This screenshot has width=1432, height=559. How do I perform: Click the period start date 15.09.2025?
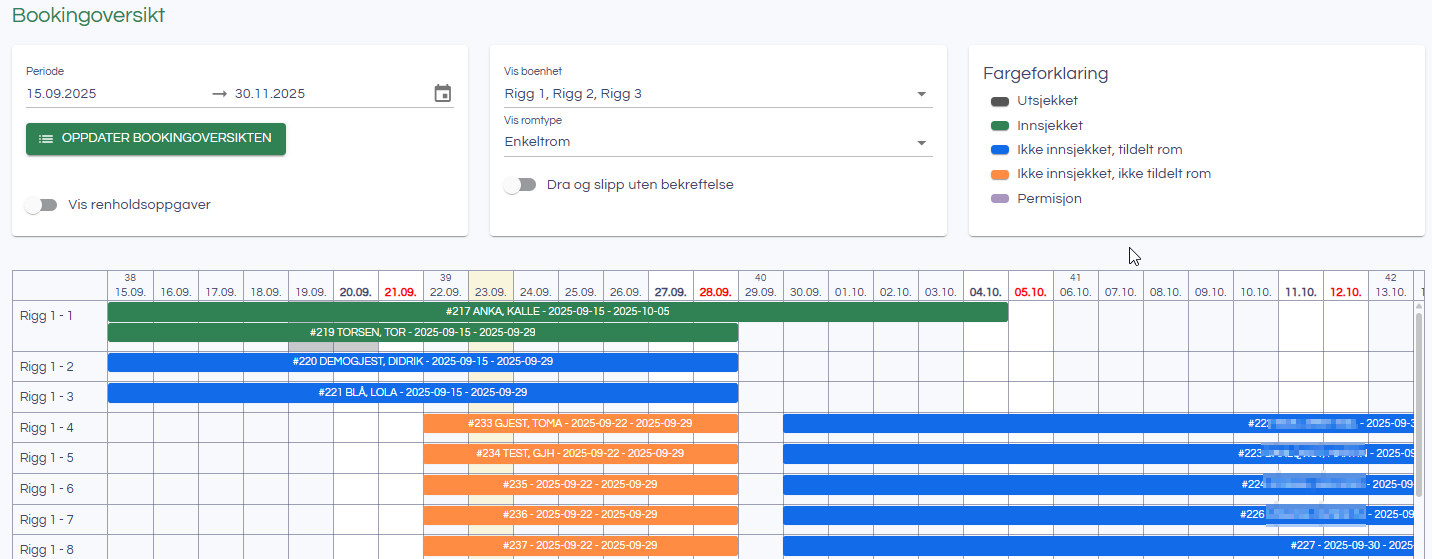click(61, 94)
